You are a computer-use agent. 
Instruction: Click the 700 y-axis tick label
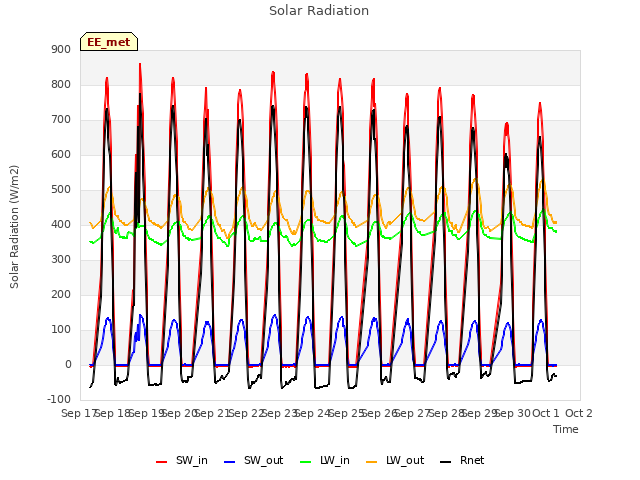coord(61,120)
